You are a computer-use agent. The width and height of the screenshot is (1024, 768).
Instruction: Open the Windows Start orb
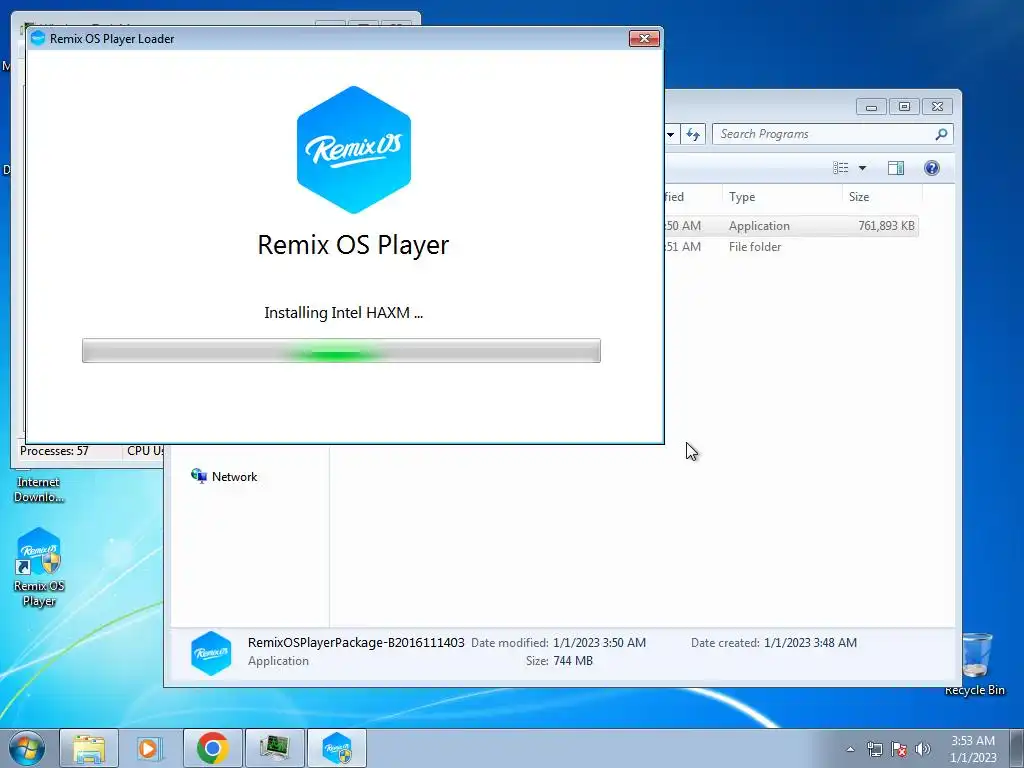click(27, 748)
